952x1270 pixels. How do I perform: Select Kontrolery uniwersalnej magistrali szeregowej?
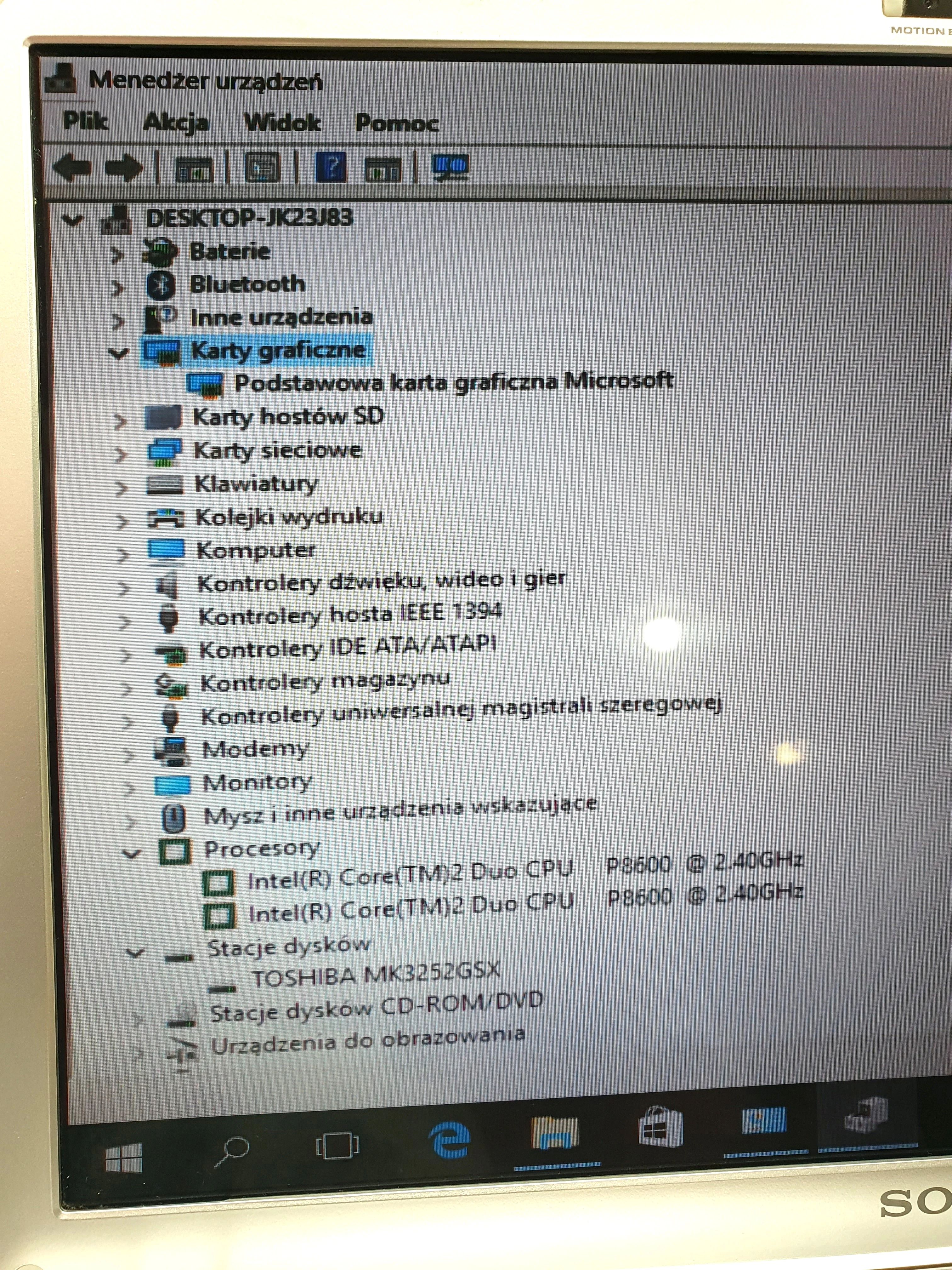point(462,710)
